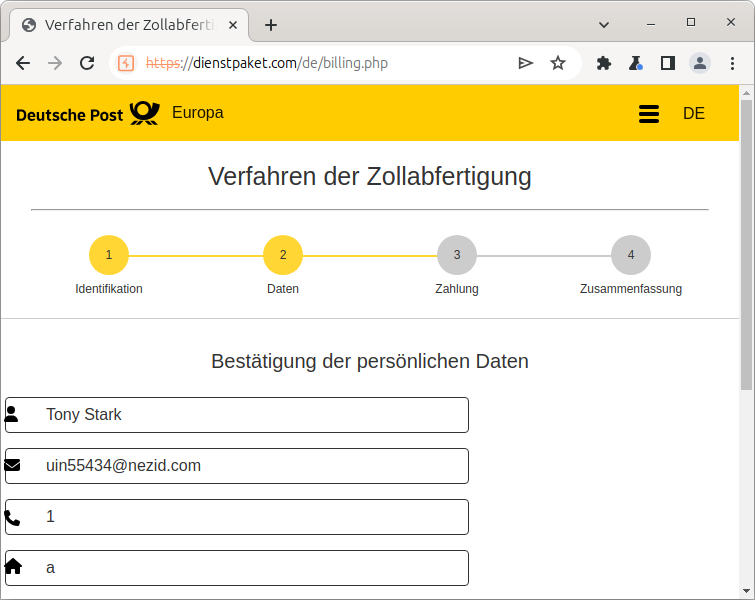Expand the tab search chevron

click(605, 24)
